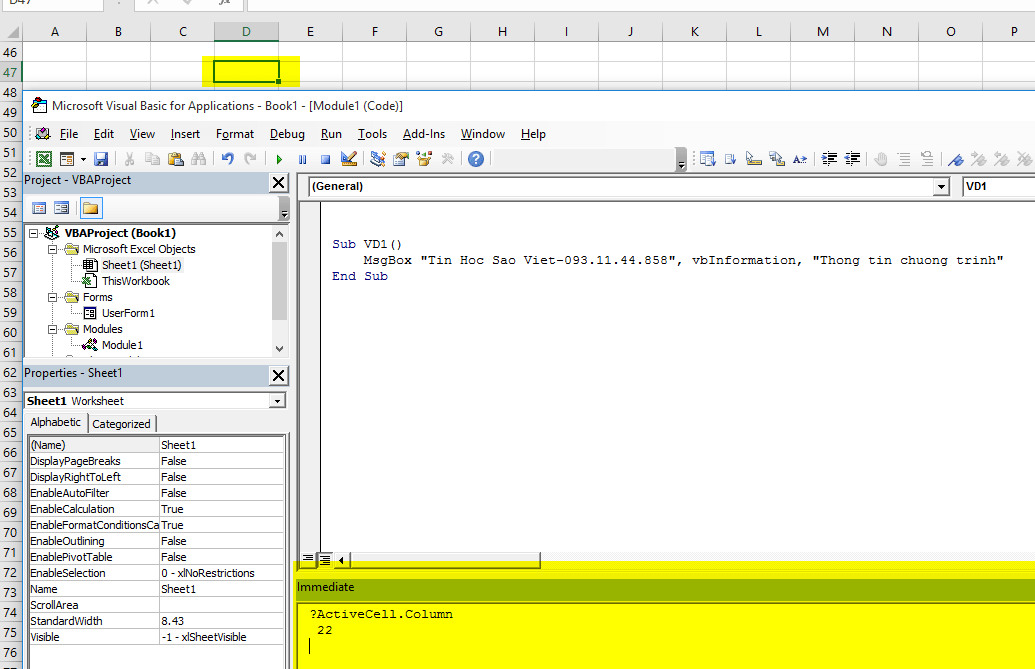Close the Project - VBAProject panel

click(x=279, y=183)
